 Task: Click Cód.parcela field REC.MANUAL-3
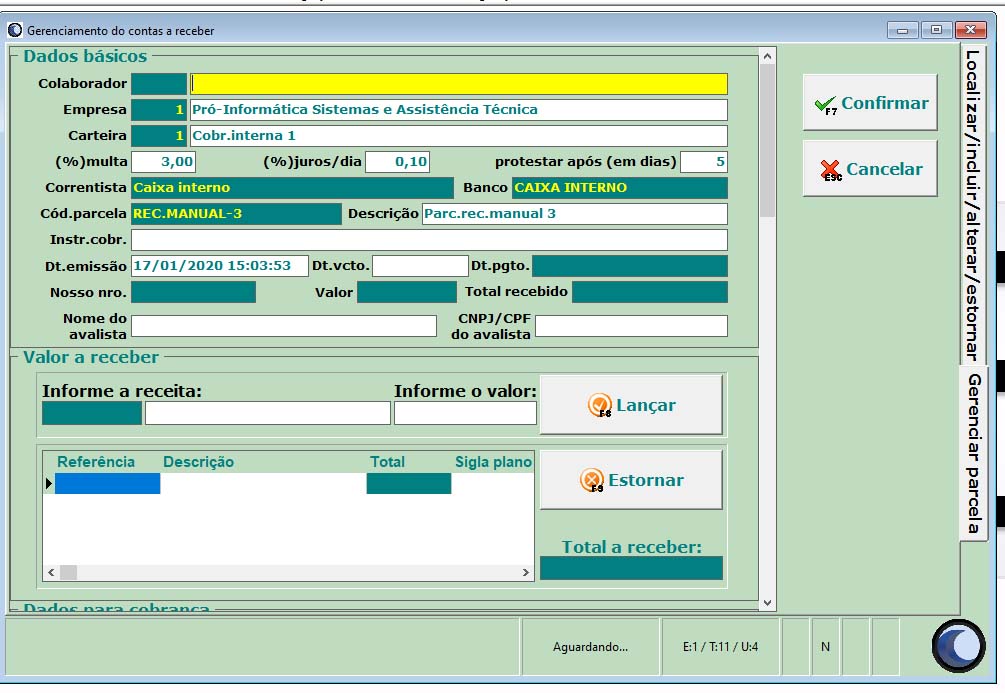[x=237, y=214]
